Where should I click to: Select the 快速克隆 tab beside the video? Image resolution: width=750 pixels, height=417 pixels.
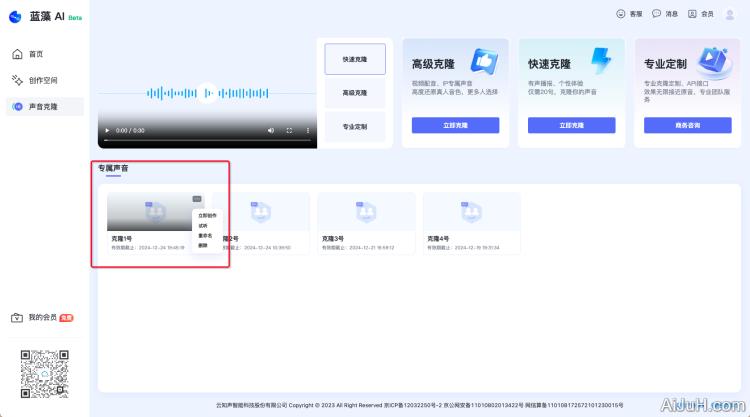coord(355,59)
